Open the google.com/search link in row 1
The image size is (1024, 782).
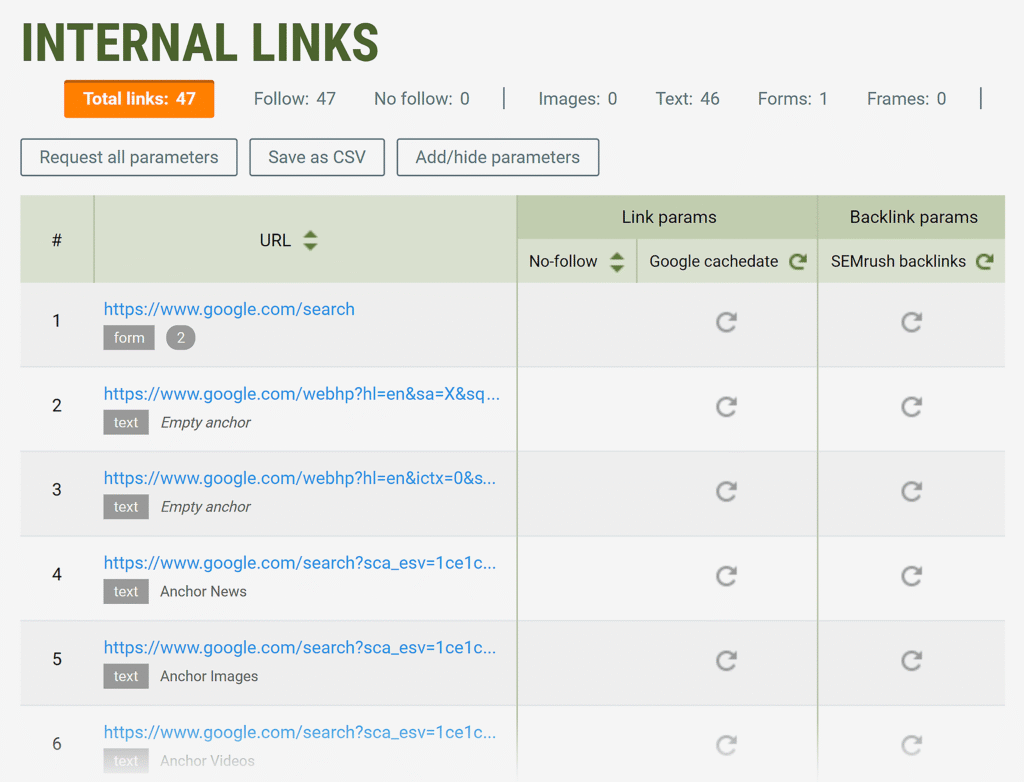click(x=229, y=309)
